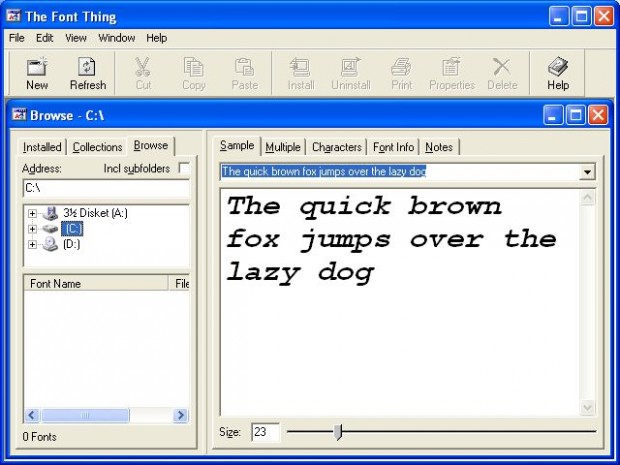Select the 3½ Disket (A:) label
620x465 pixels.
pyautogui.click(x=95, y=213)
